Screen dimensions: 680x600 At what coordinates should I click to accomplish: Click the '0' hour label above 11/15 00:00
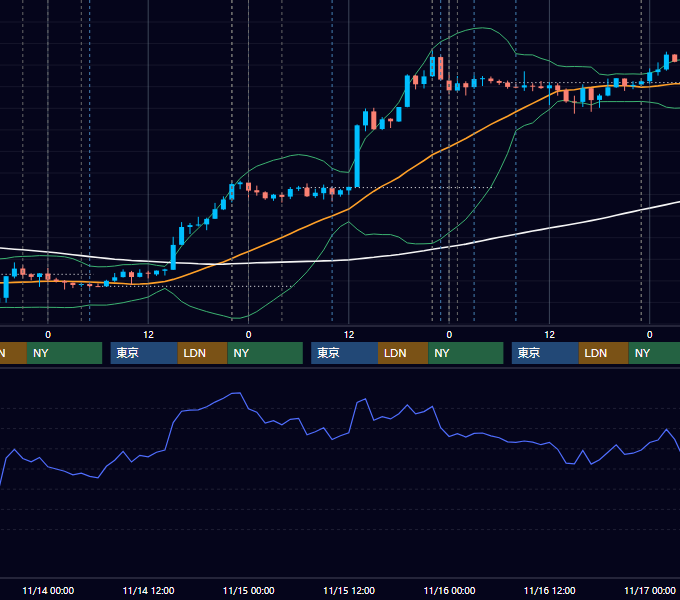coord(248,335)
